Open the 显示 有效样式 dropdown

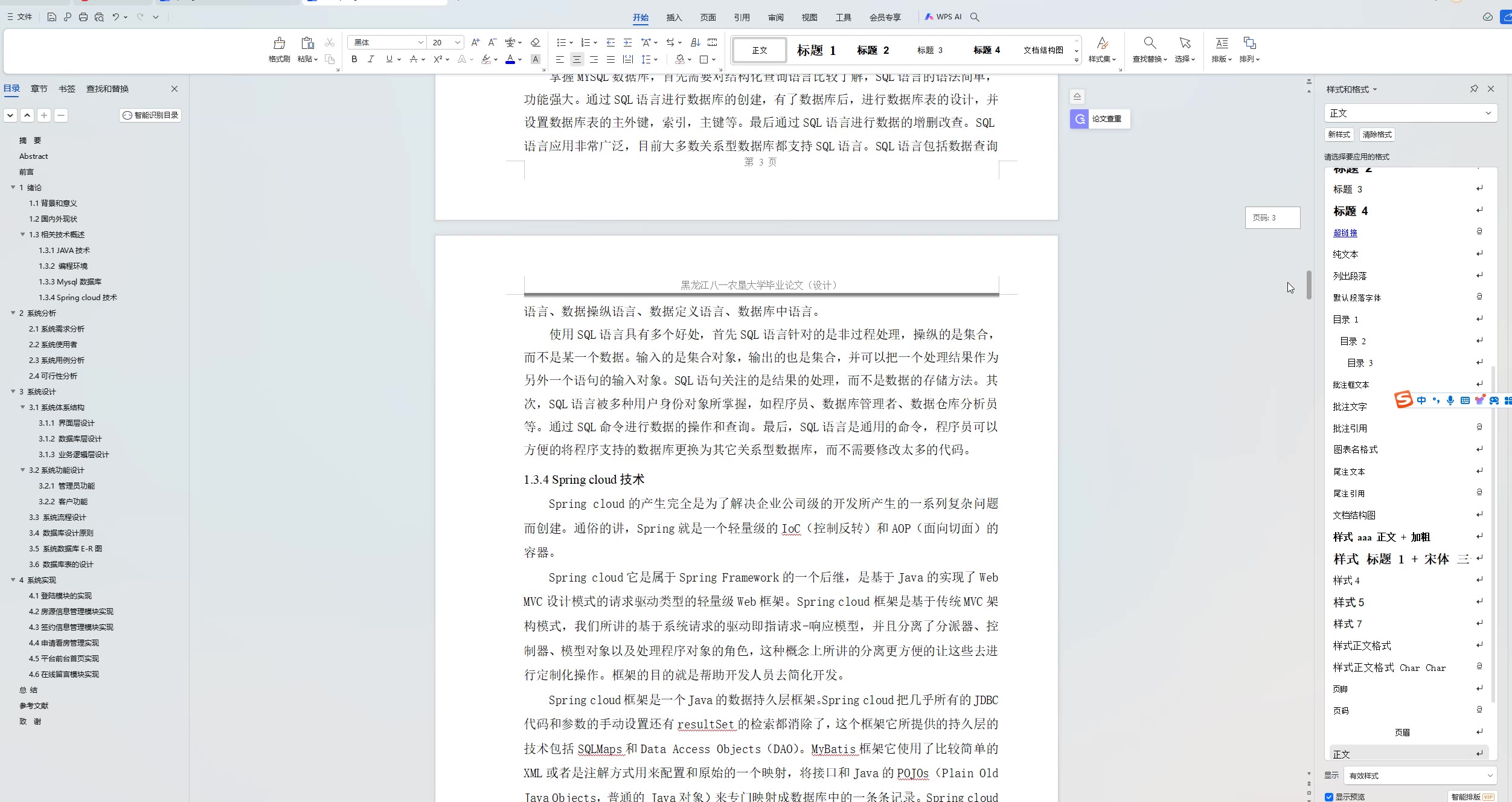tap(1420, 775)
